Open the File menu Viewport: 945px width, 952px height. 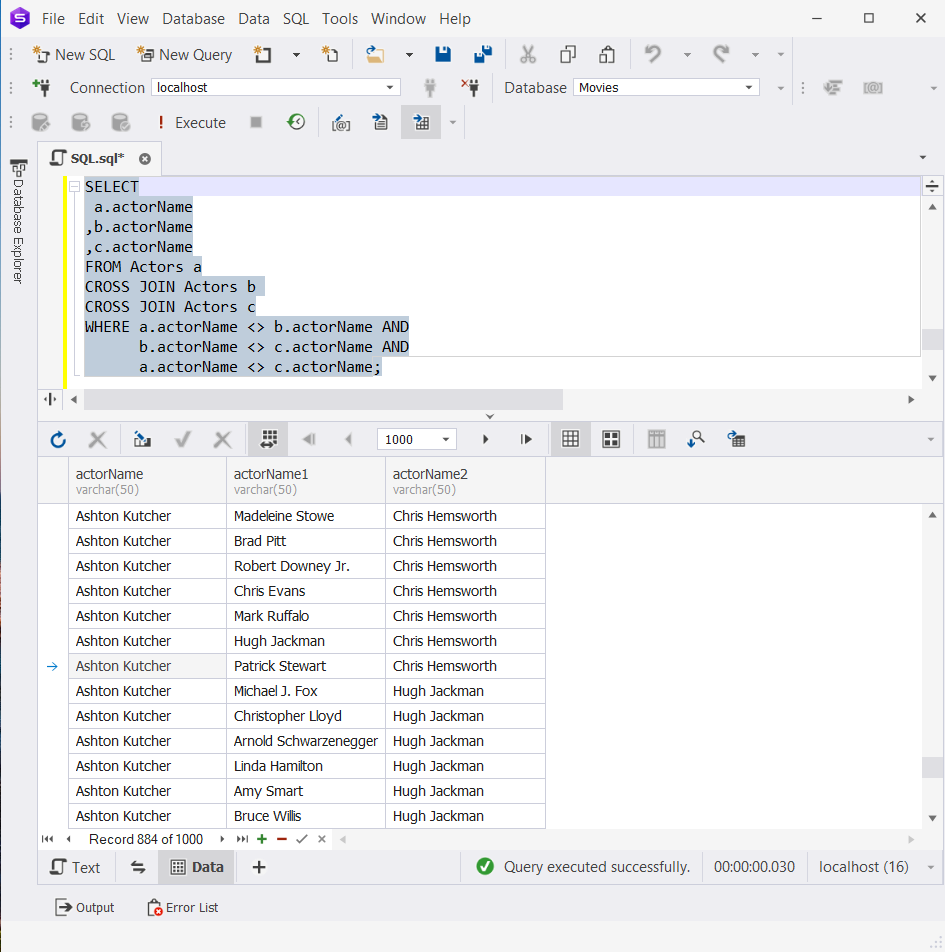pyautogui.click(x=53, y=19)
